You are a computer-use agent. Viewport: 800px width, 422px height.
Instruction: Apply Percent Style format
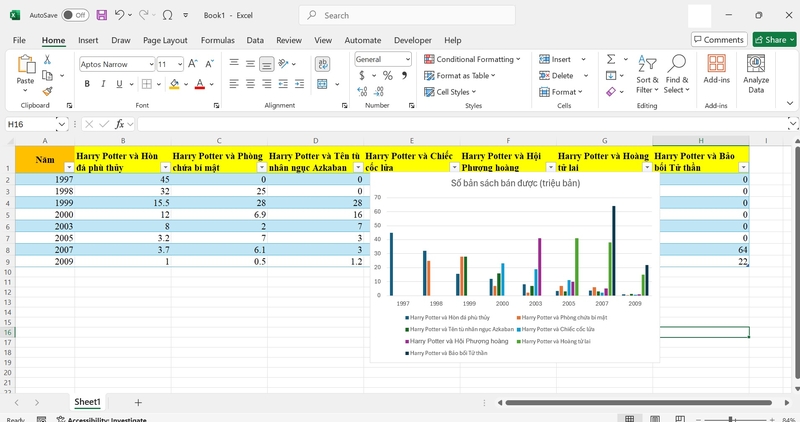tap(388, 76)
